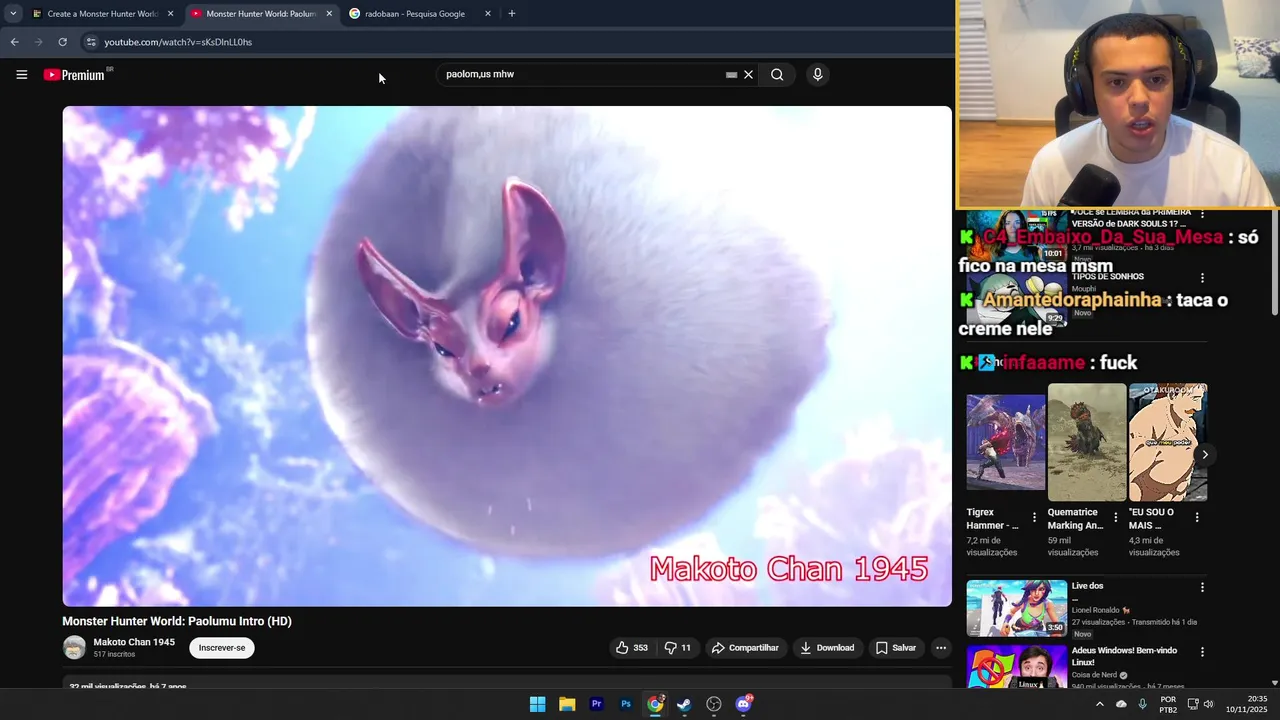Click the video title 'Monster Hunter World: Paolumu Intro (HD)'
This screenshot has height=720, width=1280.
tap(177, 621)
